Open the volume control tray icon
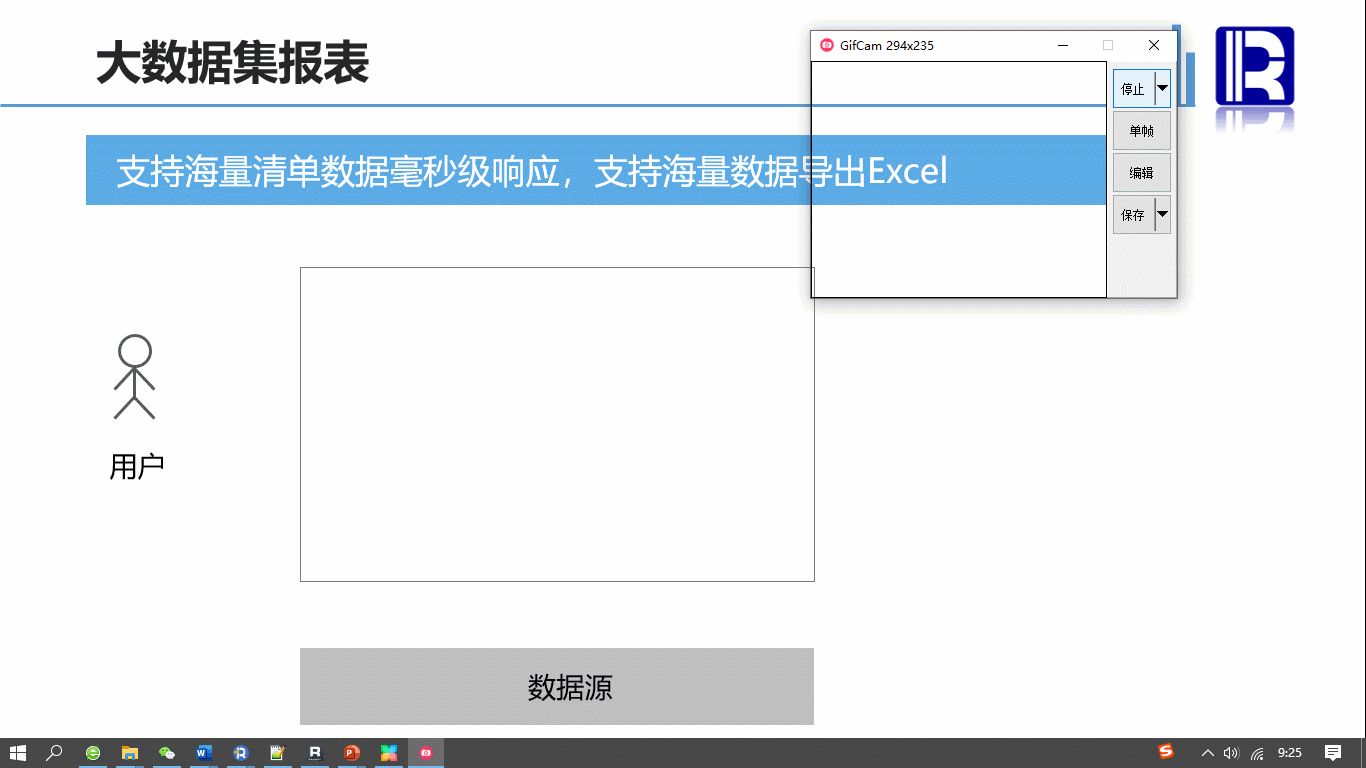This screenshot has width=1366, height=768. (1231, 753)
